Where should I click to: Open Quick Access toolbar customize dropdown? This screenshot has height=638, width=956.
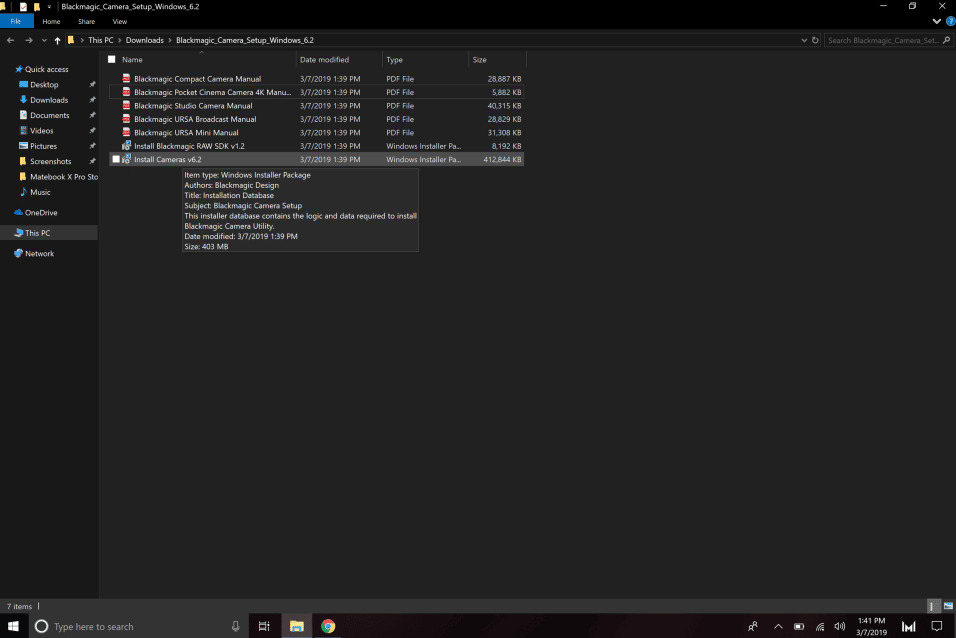pyautogui.click(x=49, y=7)
